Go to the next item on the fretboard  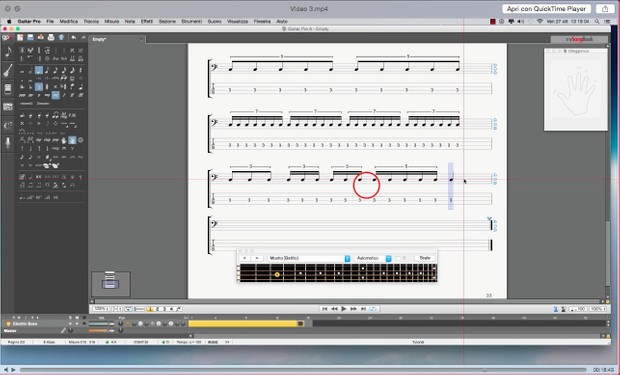(257, 258)
